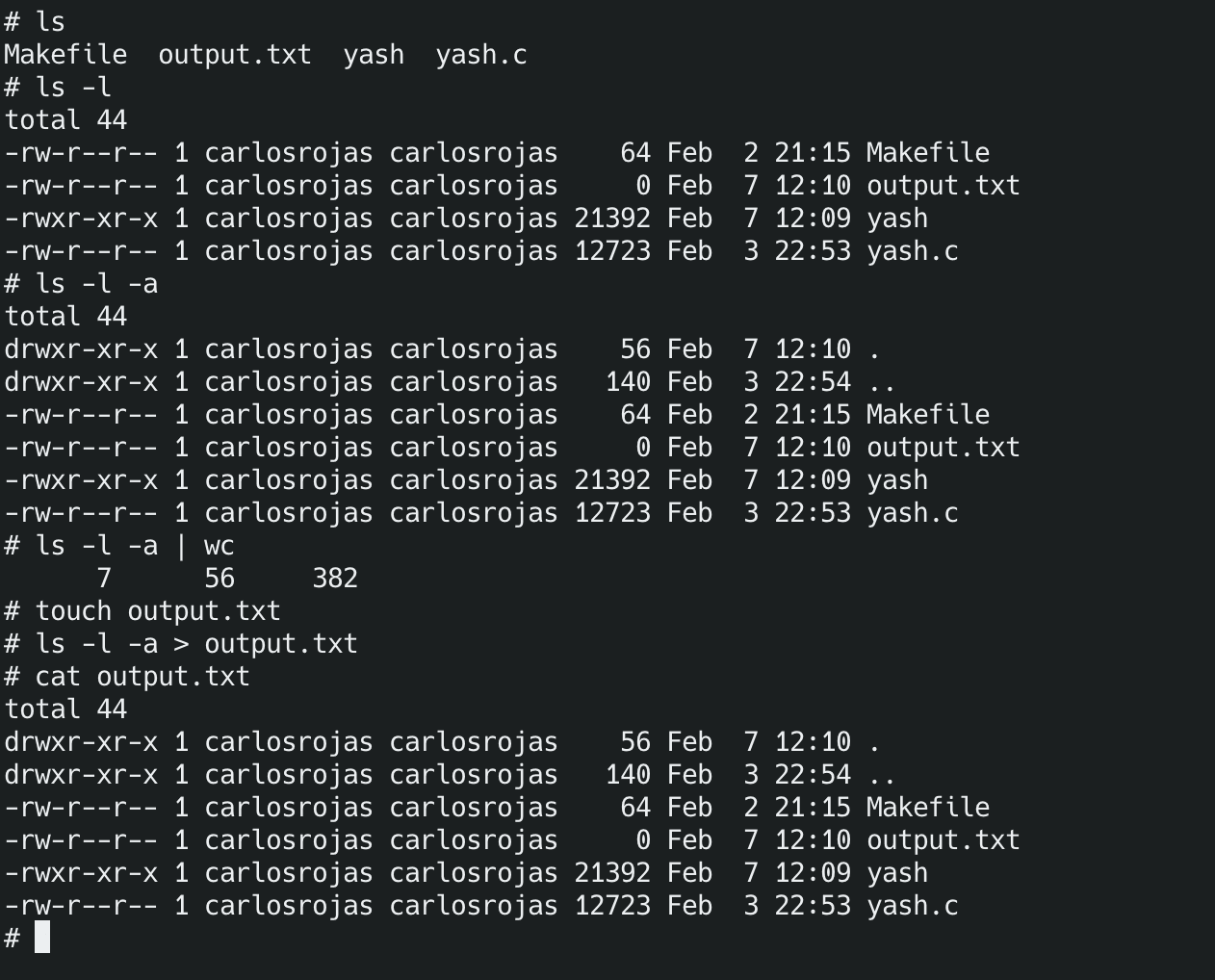This screenshot has height=980, width=1215.
Task: Click "yash.c" in the last line of cat output
Action: (x=913, y=906)
